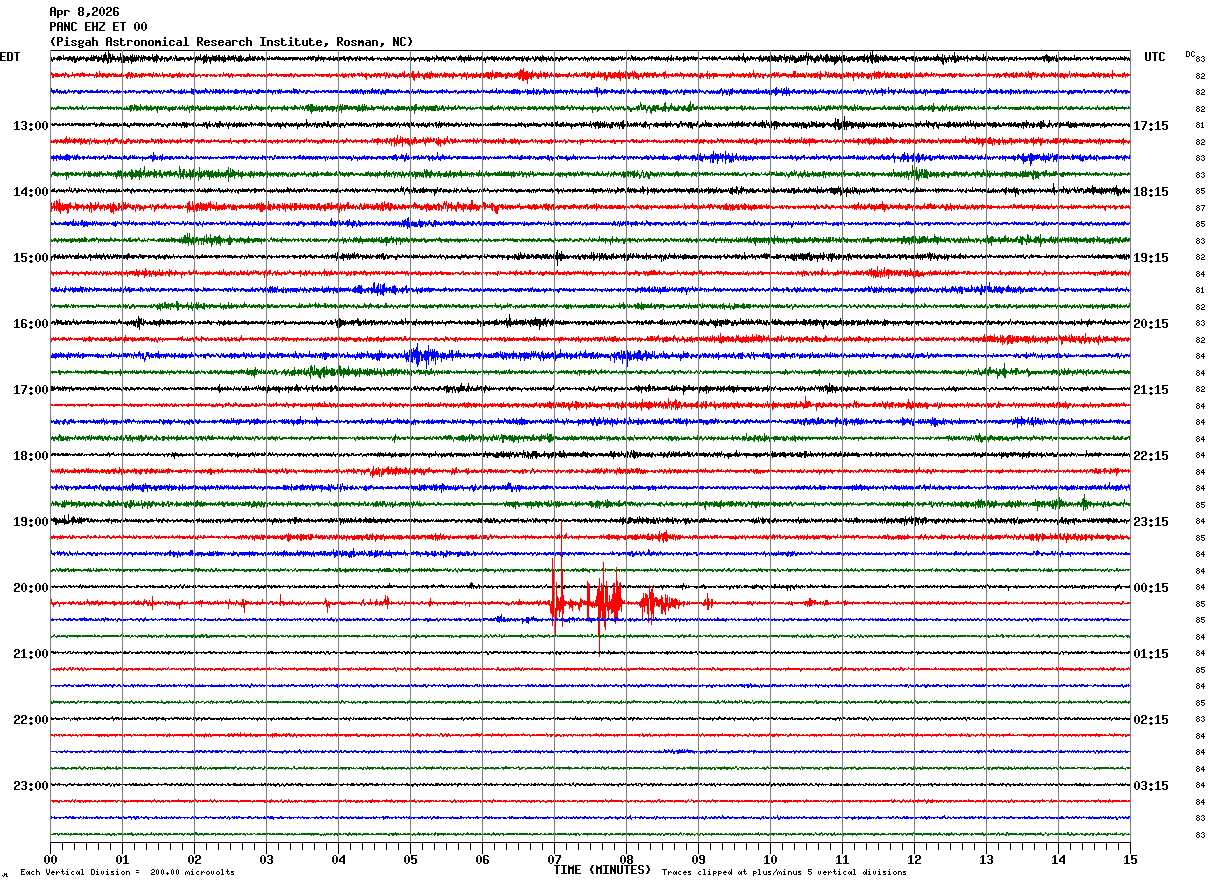
Task: Click the 23:15 UTC time label
Action: point(1151,522)
